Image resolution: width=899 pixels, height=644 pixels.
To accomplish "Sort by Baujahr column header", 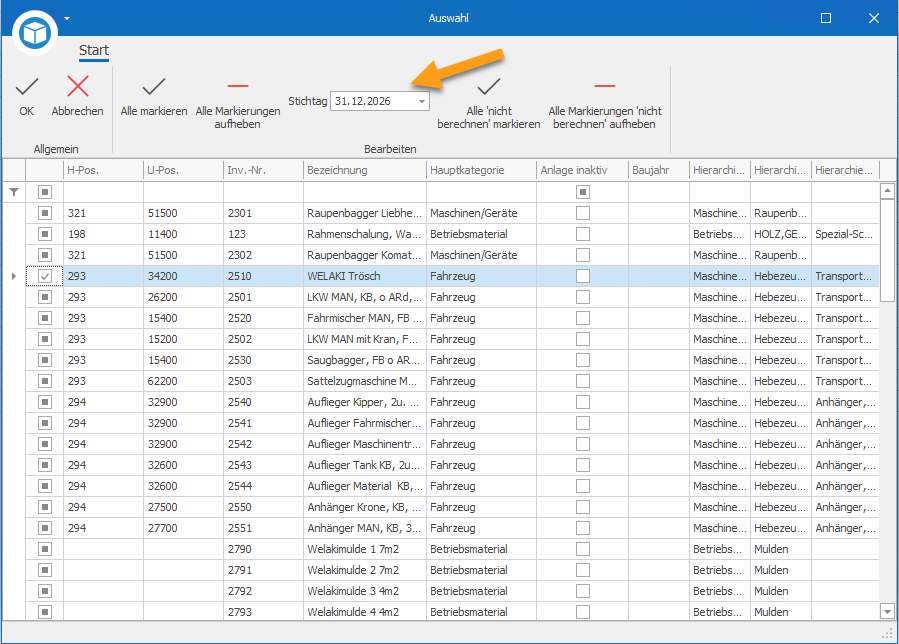I will [659, 170].
